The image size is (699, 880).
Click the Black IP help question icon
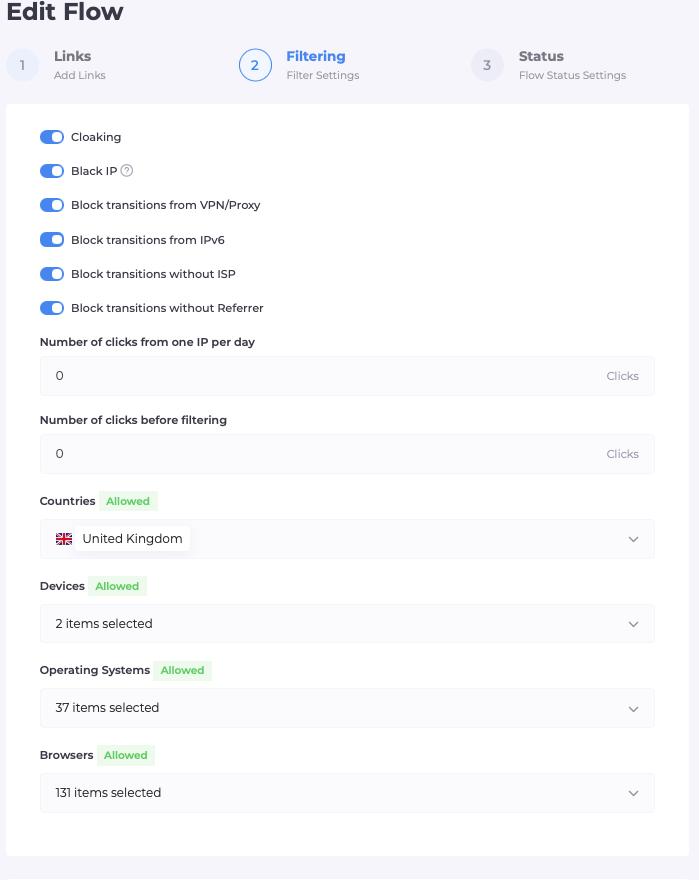coord(127,171)
